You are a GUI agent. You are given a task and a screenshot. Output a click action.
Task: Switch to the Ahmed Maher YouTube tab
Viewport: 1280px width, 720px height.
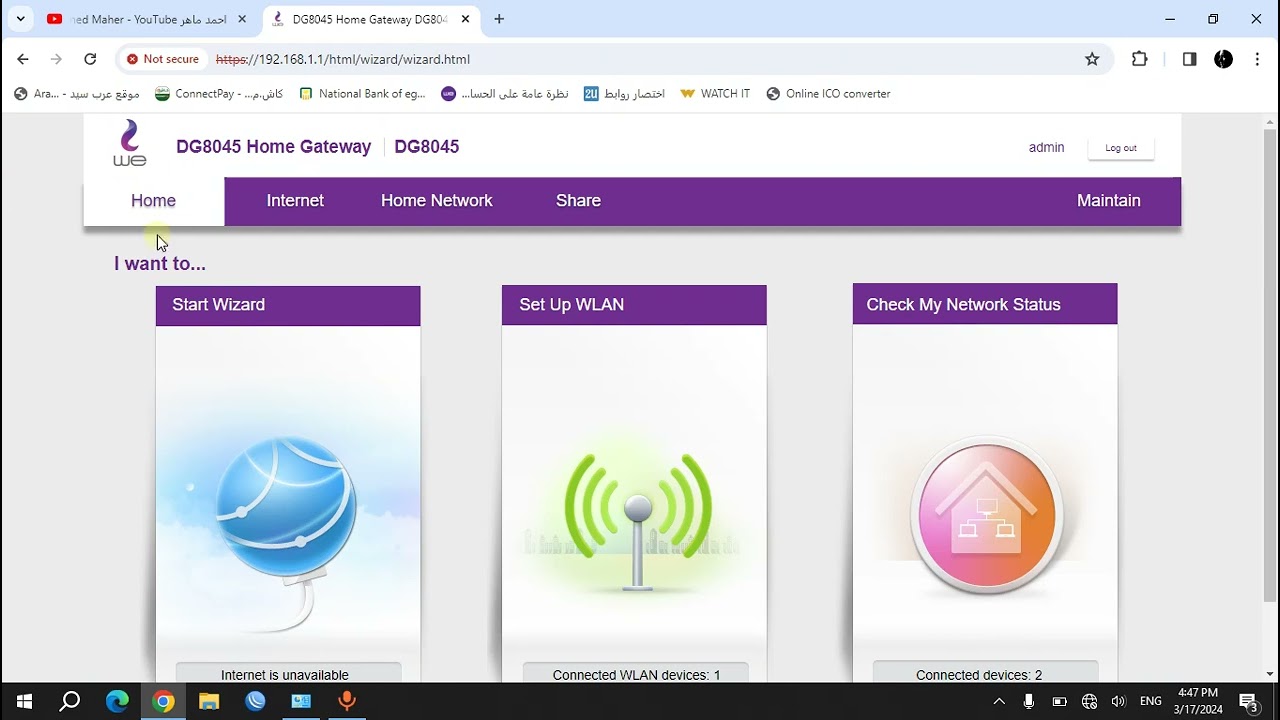pos(147,19)
